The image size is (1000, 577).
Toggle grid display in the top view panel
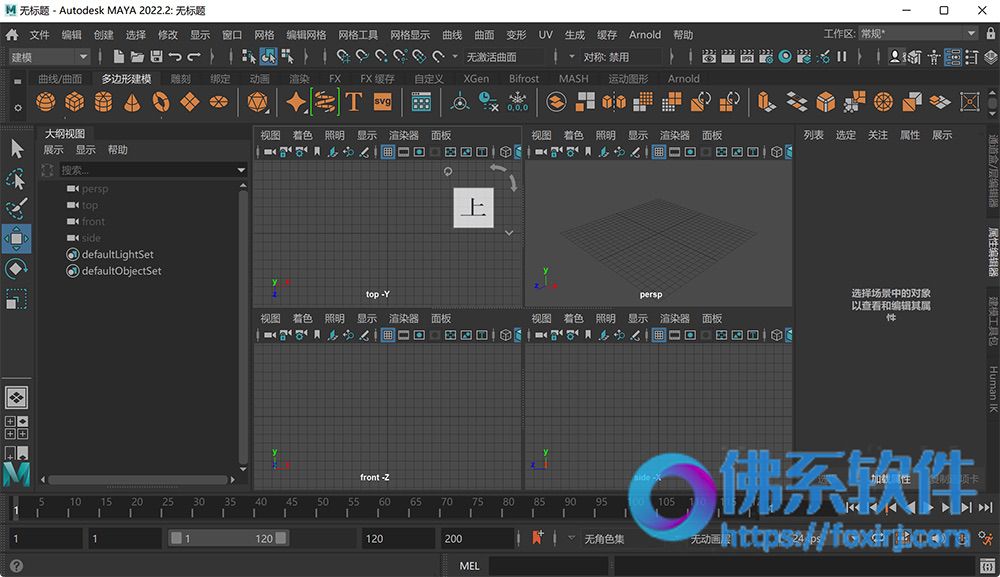388,152
